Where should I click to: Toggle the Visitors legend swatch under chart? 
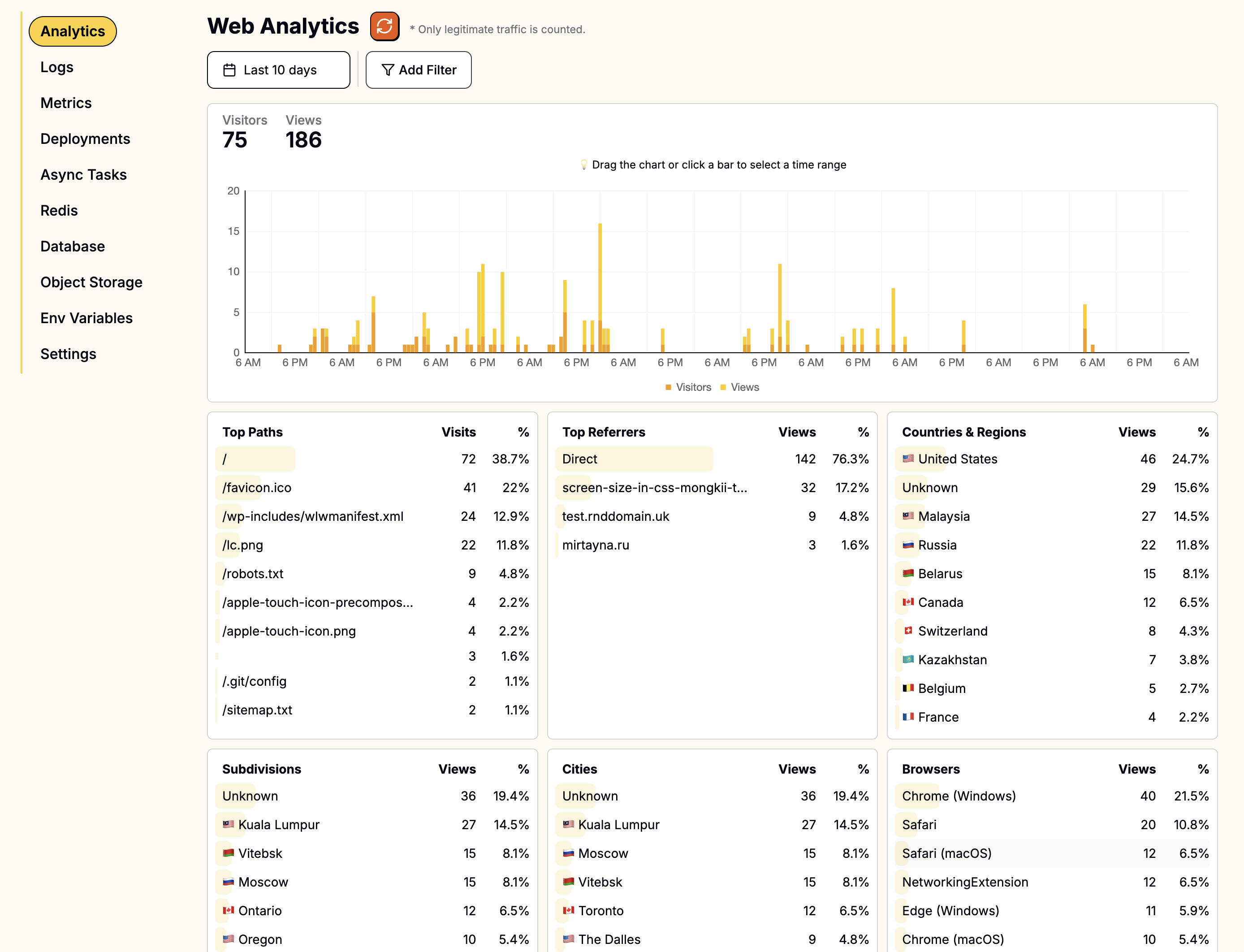(669, 387)
